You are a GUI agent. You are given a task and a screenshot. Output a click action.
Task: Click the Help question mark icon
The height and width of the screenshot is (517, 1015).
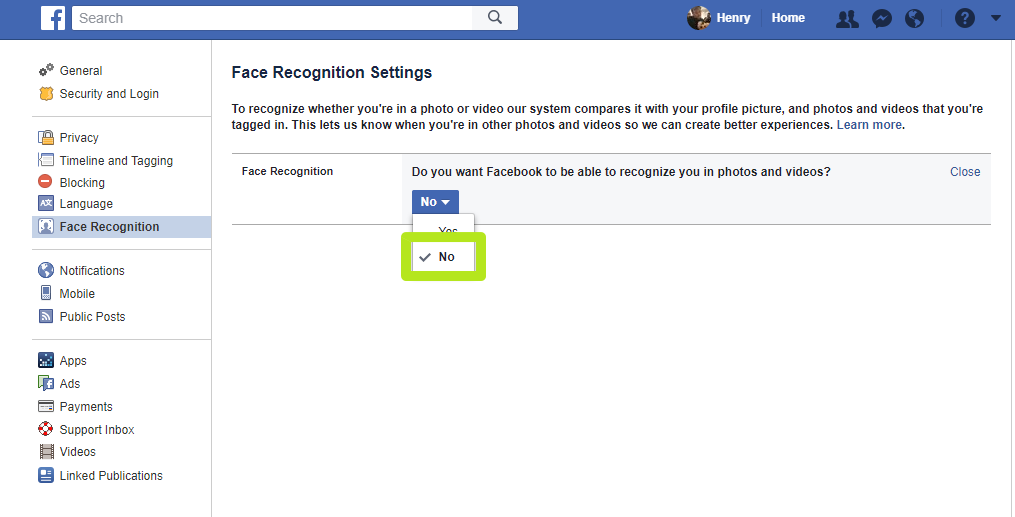pyautogui.click(x=964, y=18)
